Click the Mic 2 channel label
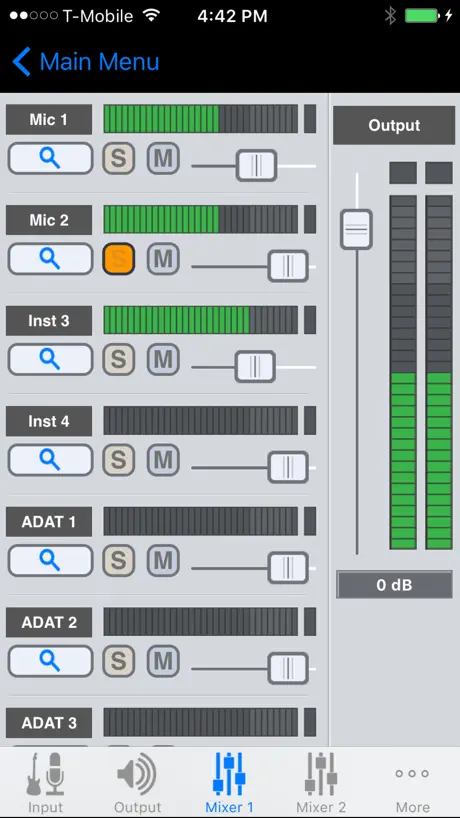Image resolution: width=460 pixels, height=818 pixels. [x=49, y=220]
